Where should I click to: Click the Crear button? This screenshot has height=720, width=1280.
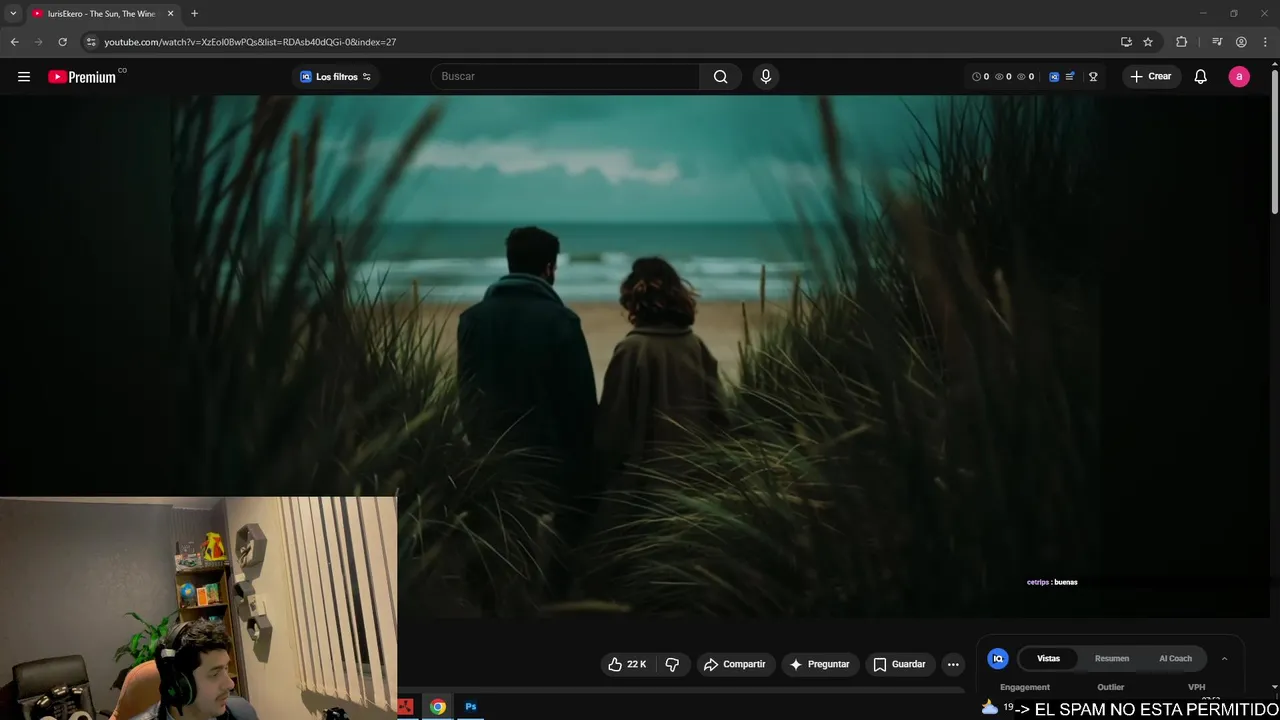point(1151,77)
